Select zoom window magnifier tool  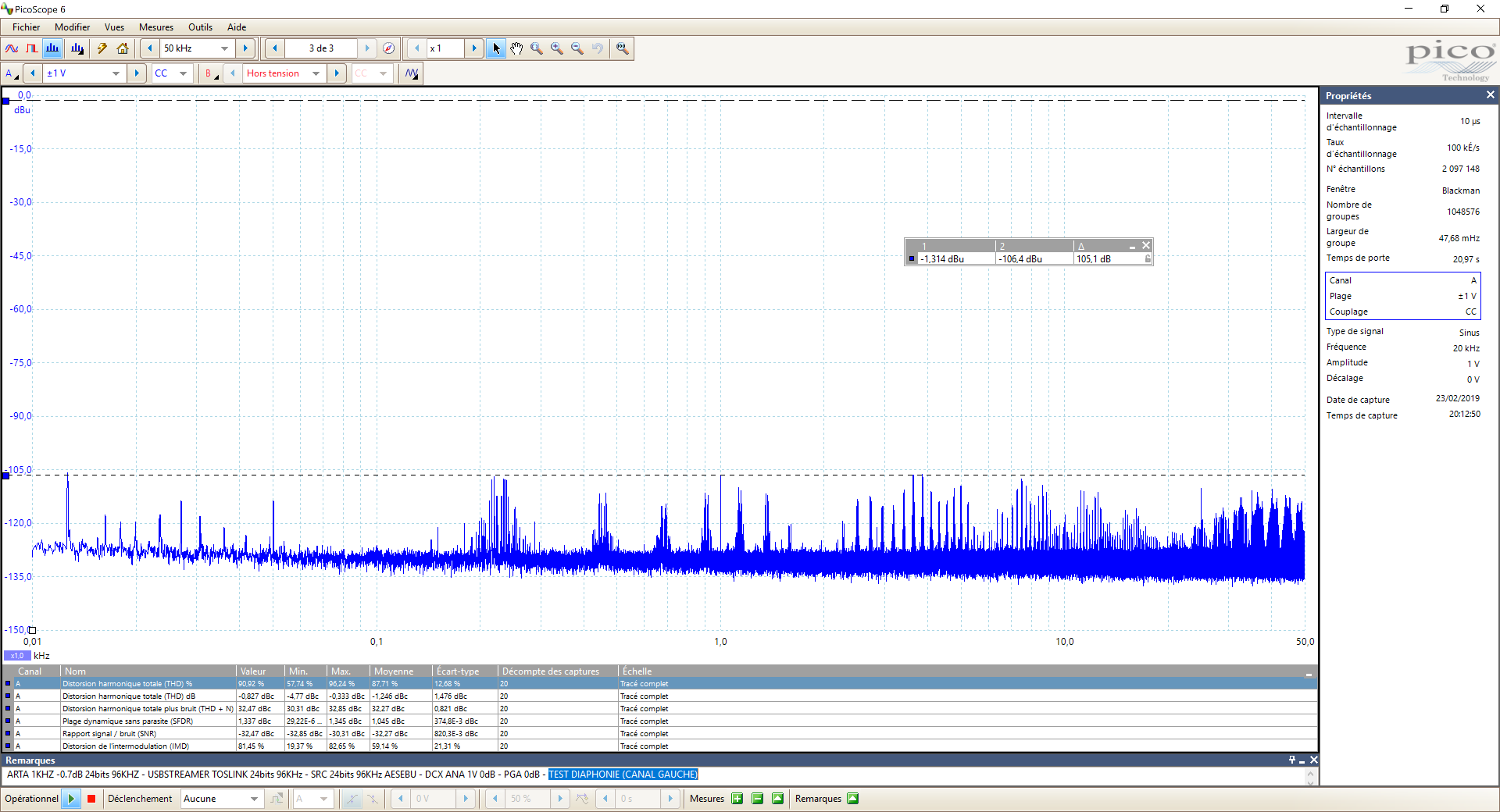[537, 48]
